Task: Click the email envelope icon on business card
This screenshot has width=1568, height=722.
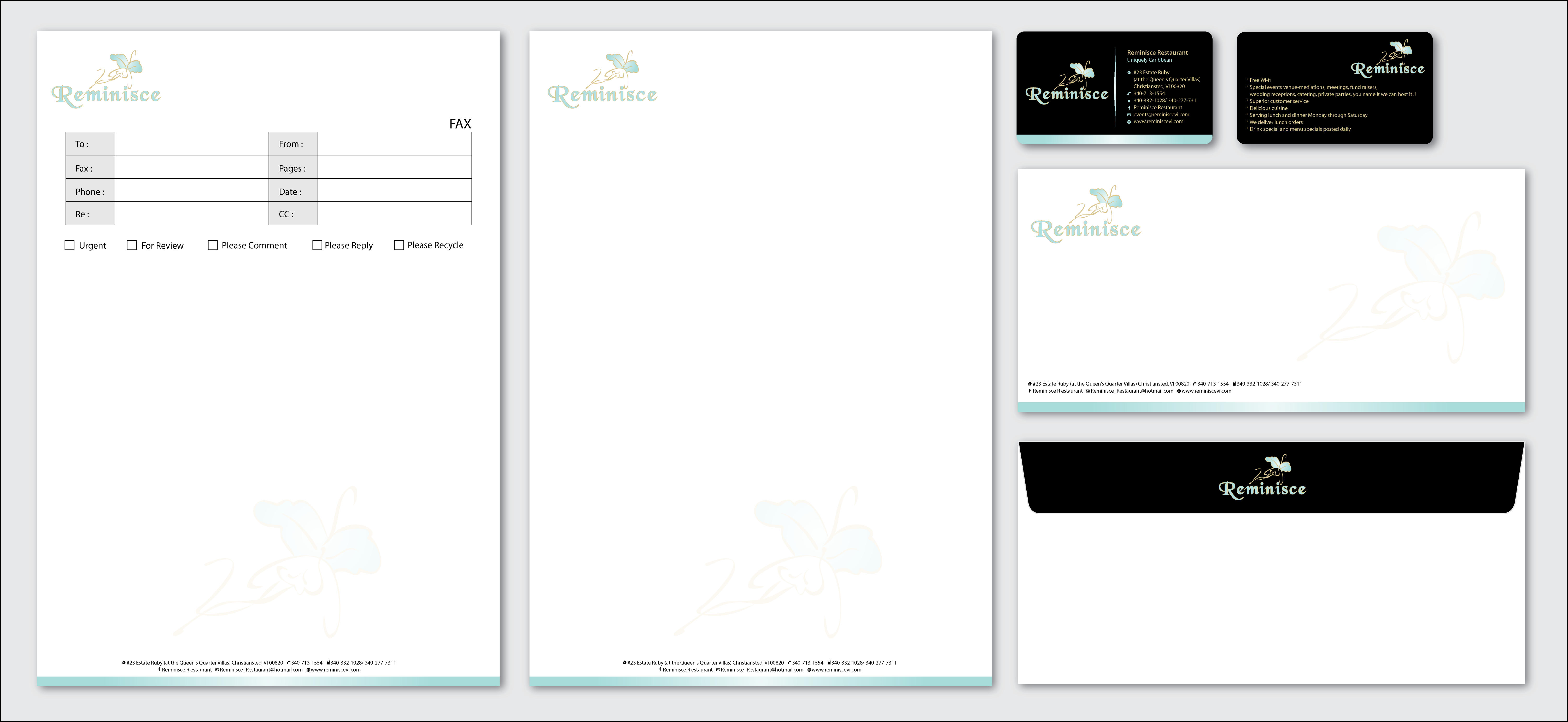Action: tap(1129, 114)
